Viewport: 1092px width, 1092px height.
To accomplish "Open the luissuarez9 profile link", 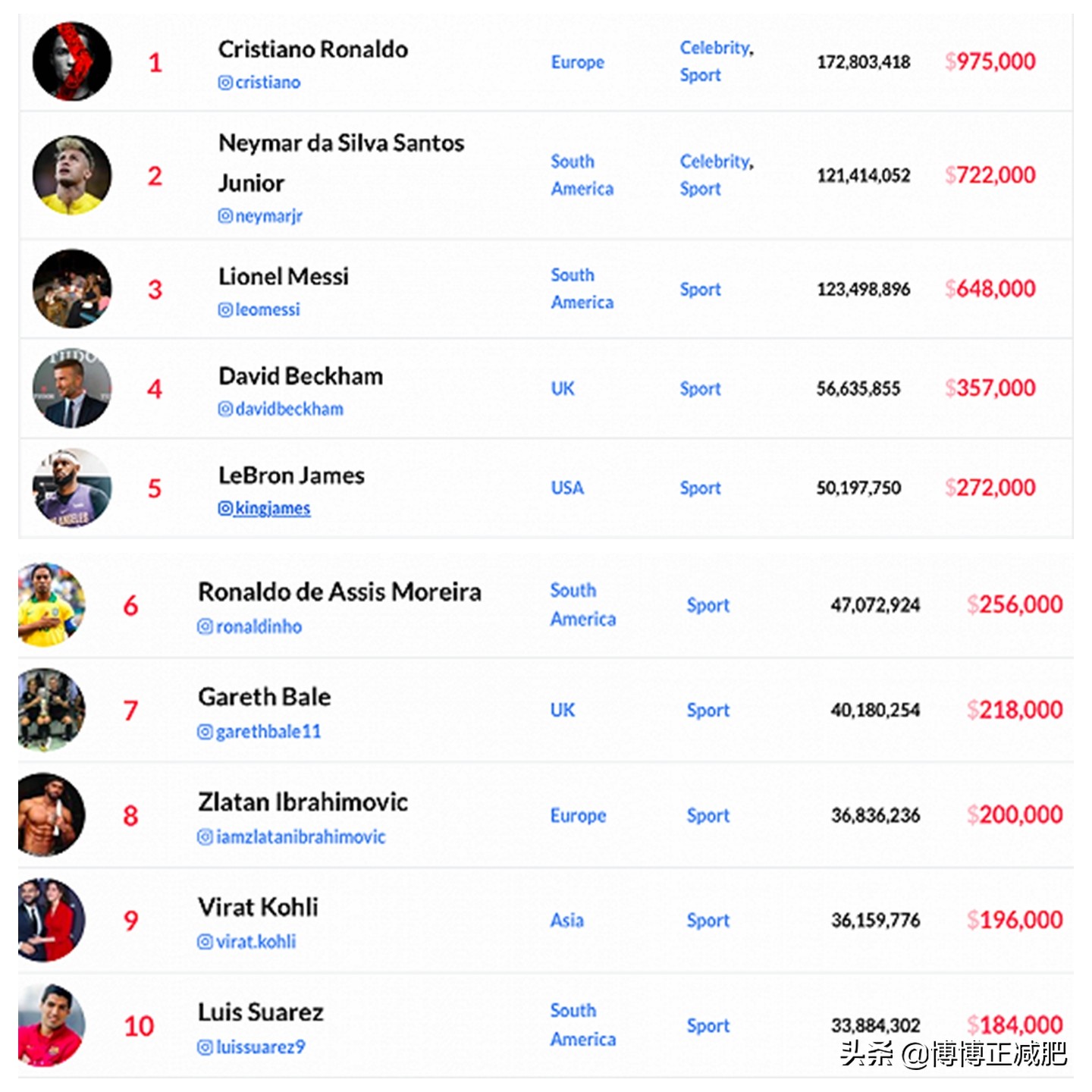I will tap(260, 1047).
